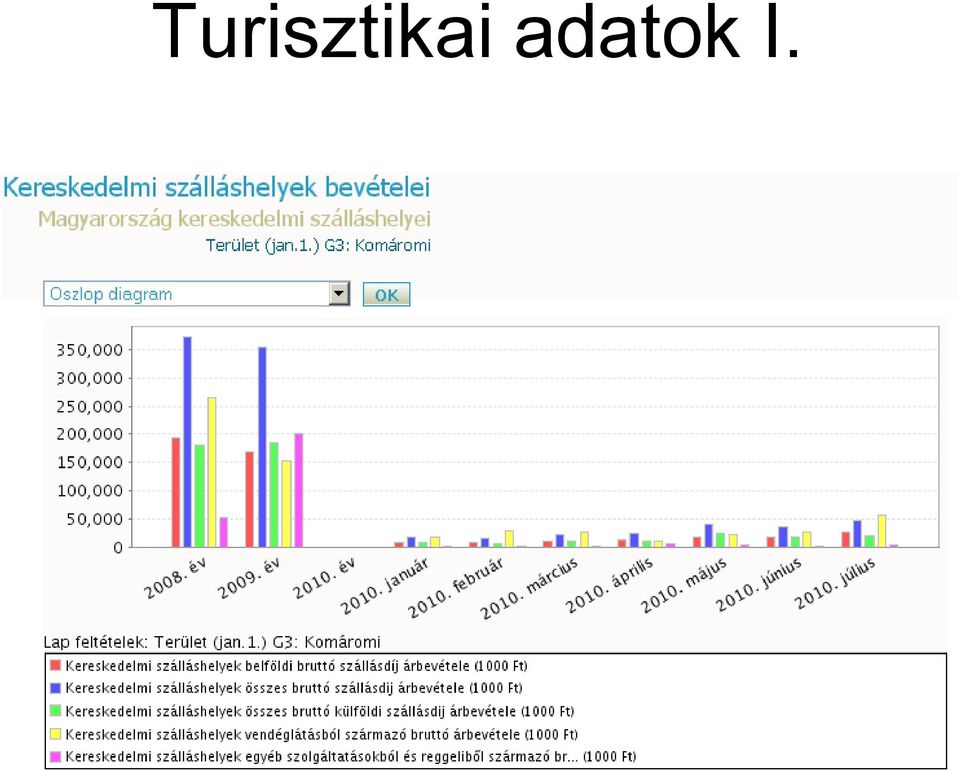The image size is (960, 771).
Task: Click the OK button
Action: coord(386,295)
